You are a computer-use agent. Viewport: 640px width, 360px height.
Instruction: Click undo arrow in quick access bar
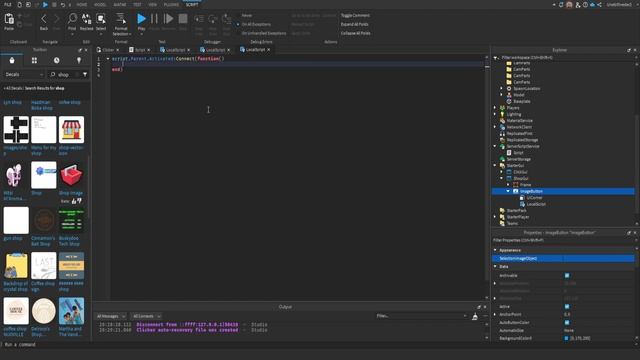tap(62, 4)
